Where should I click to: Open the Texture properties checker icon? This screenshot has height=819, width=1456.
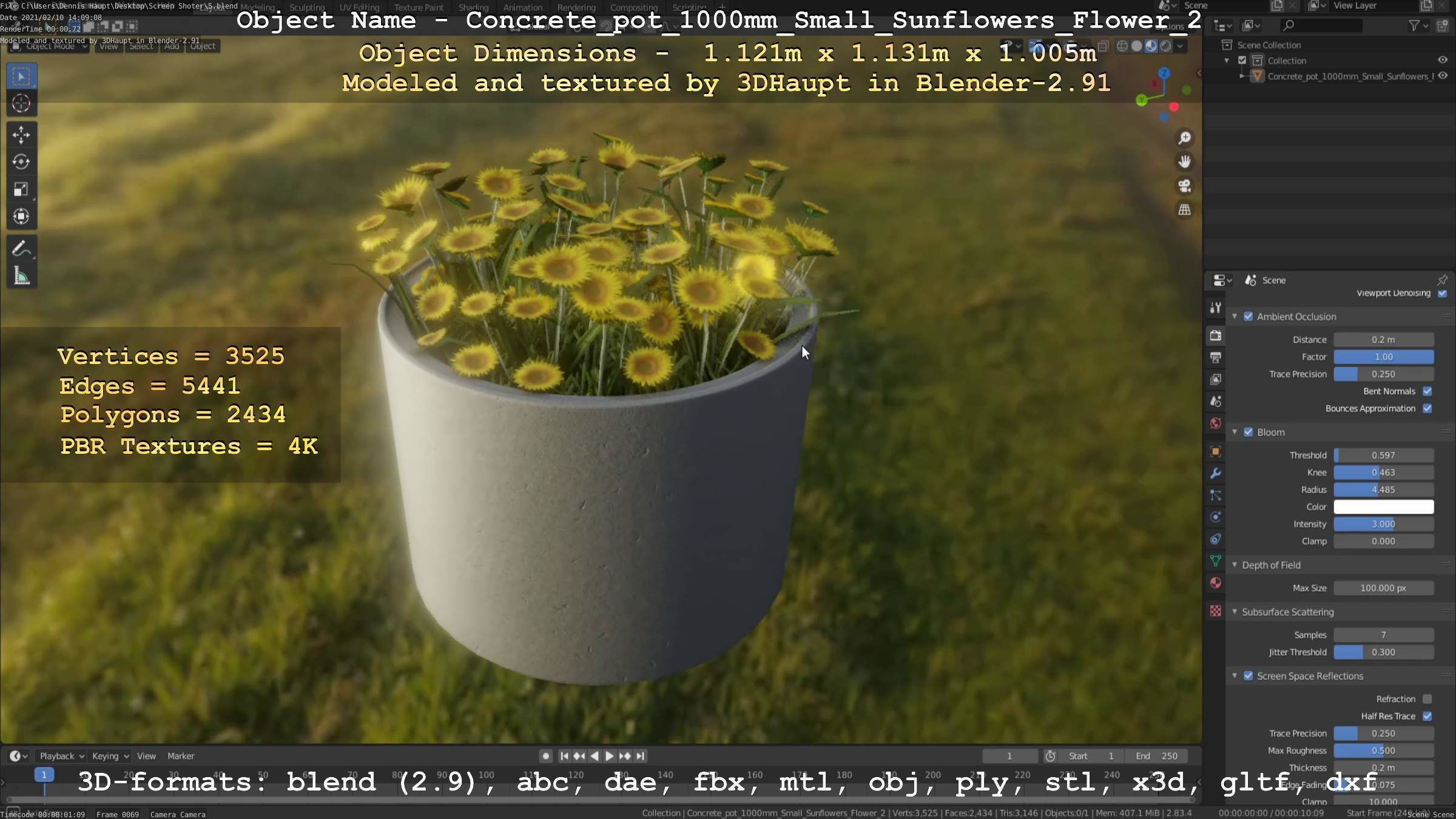pos(1215,611)
